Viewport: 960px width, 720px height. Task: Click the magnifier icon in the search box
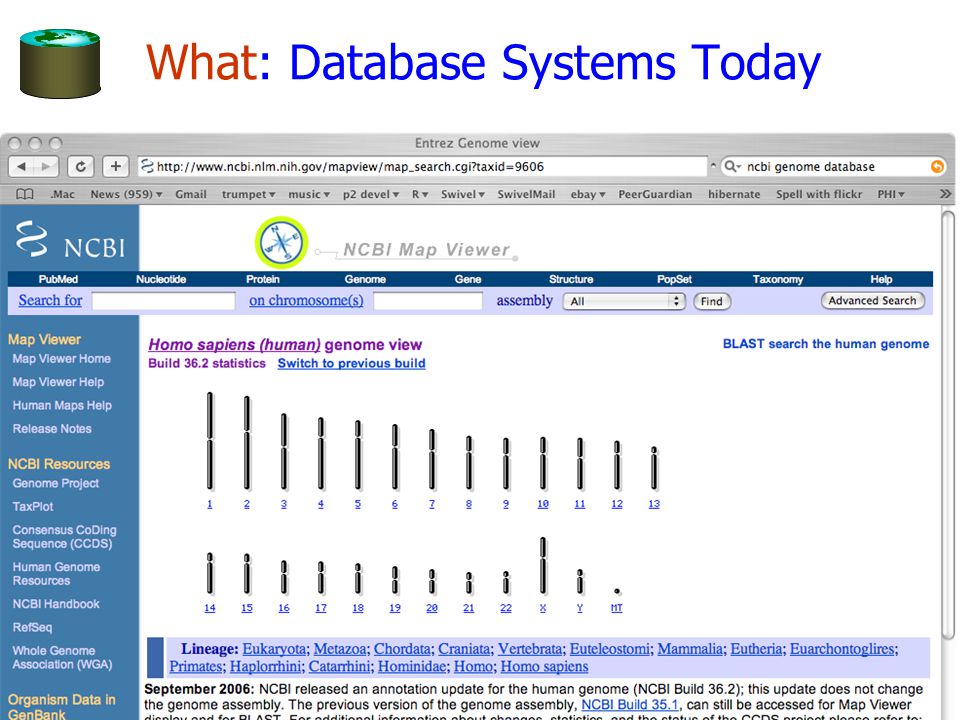[x=732, y=166]
